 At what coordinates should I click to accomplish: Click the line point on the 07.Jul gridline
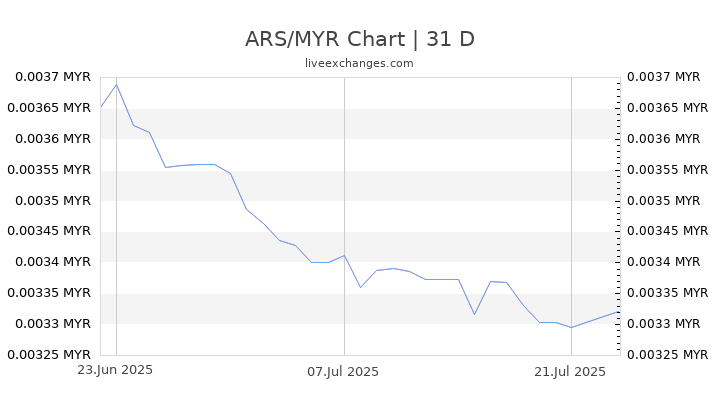point(344,255)
